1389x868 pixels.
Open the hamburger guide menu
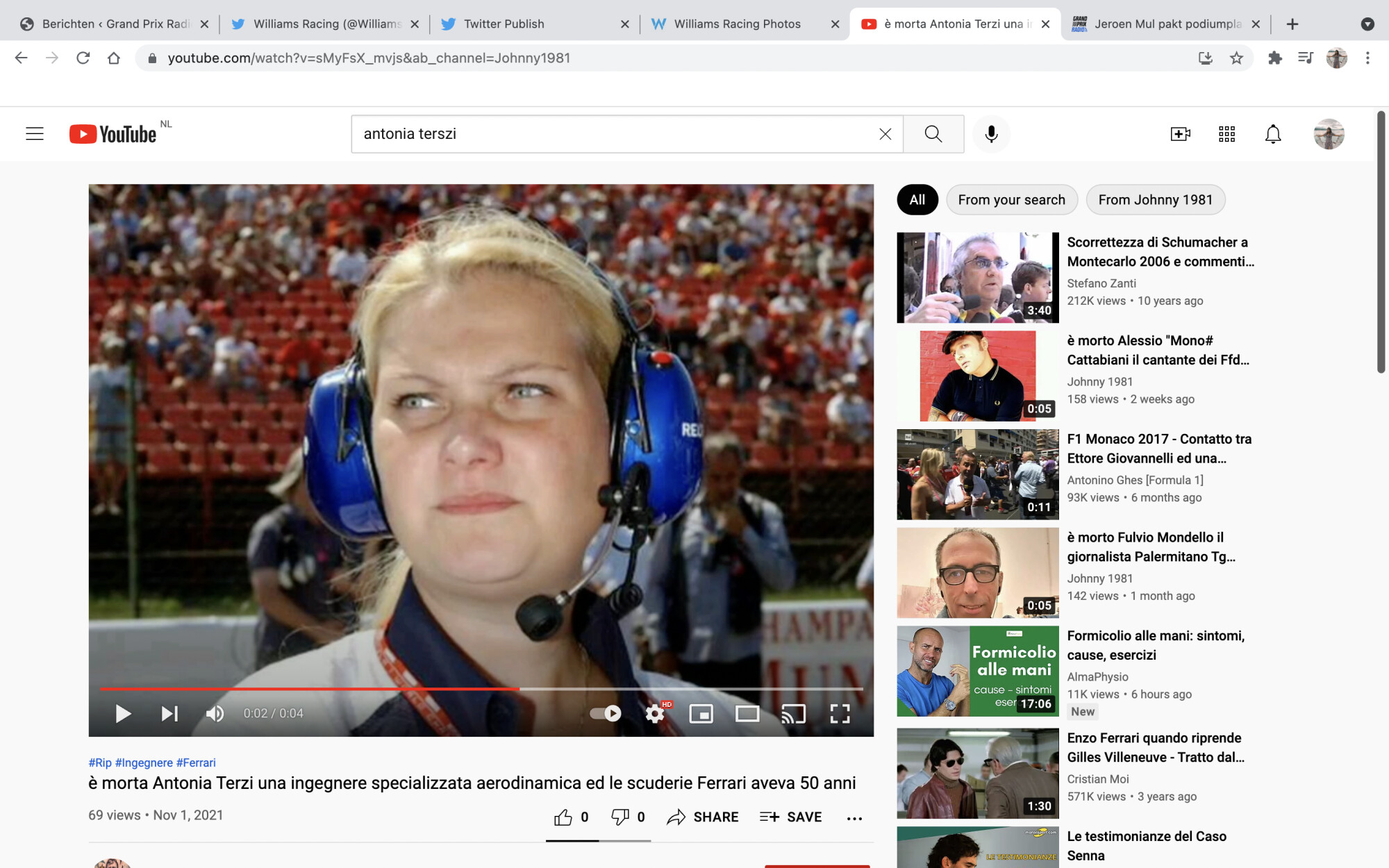(x=35, y=134)
